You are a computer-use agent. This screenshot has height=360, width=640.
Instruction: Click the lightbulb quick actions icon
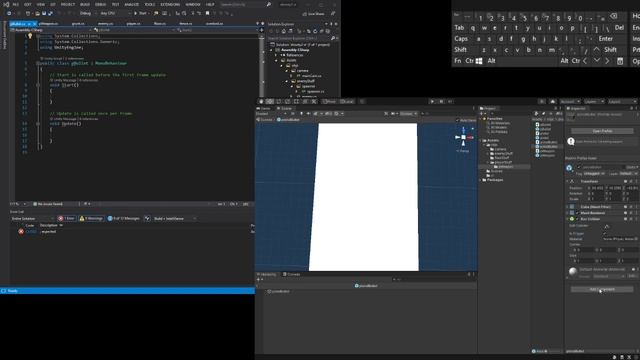coord(30,36)
